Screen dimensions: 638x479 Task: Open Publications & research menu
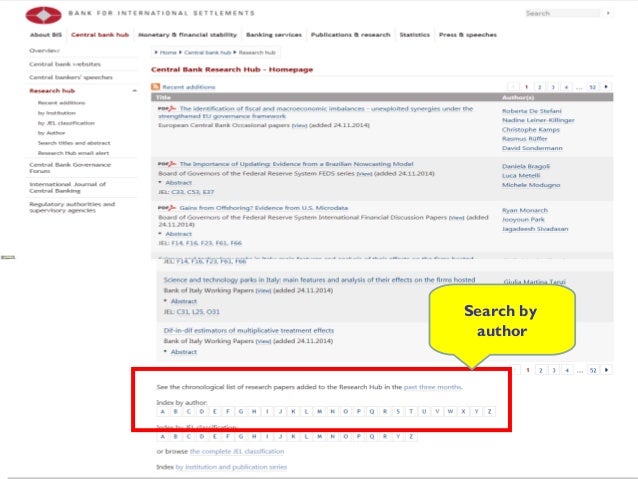351,35
